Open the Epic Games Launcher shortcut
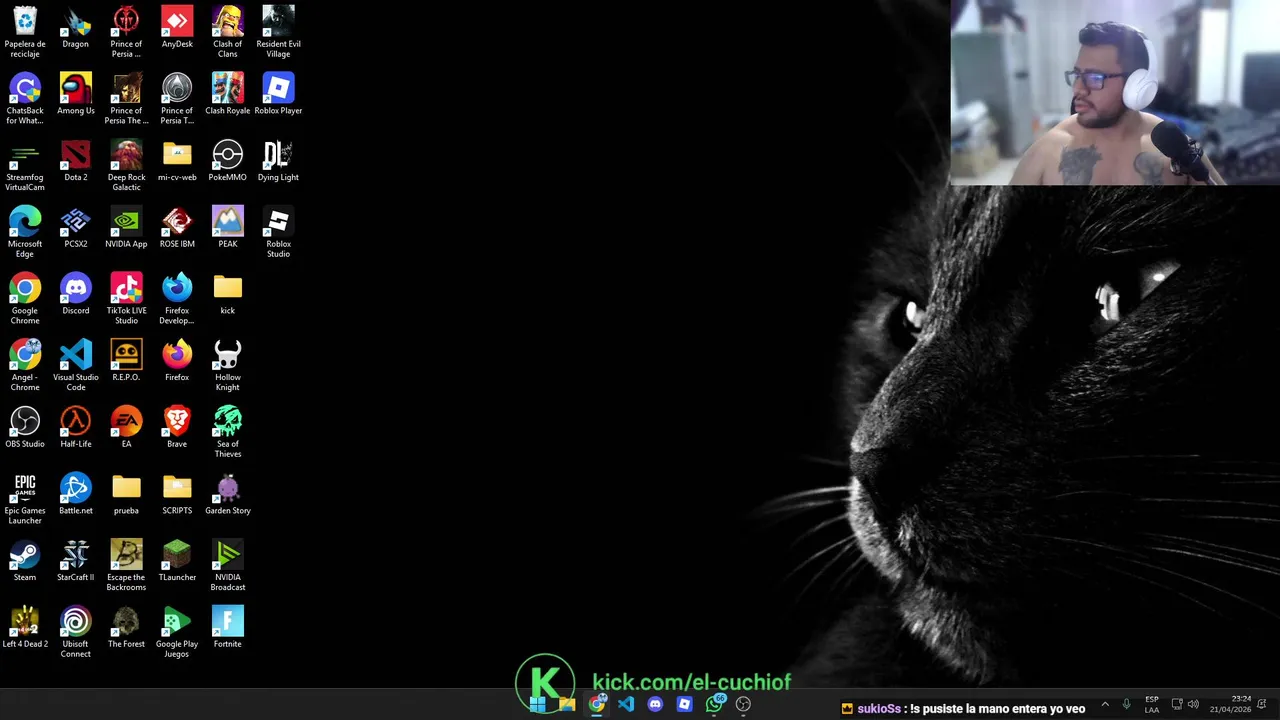The width and height of the screenshot is (1280, 720). [x=25, y=499]
